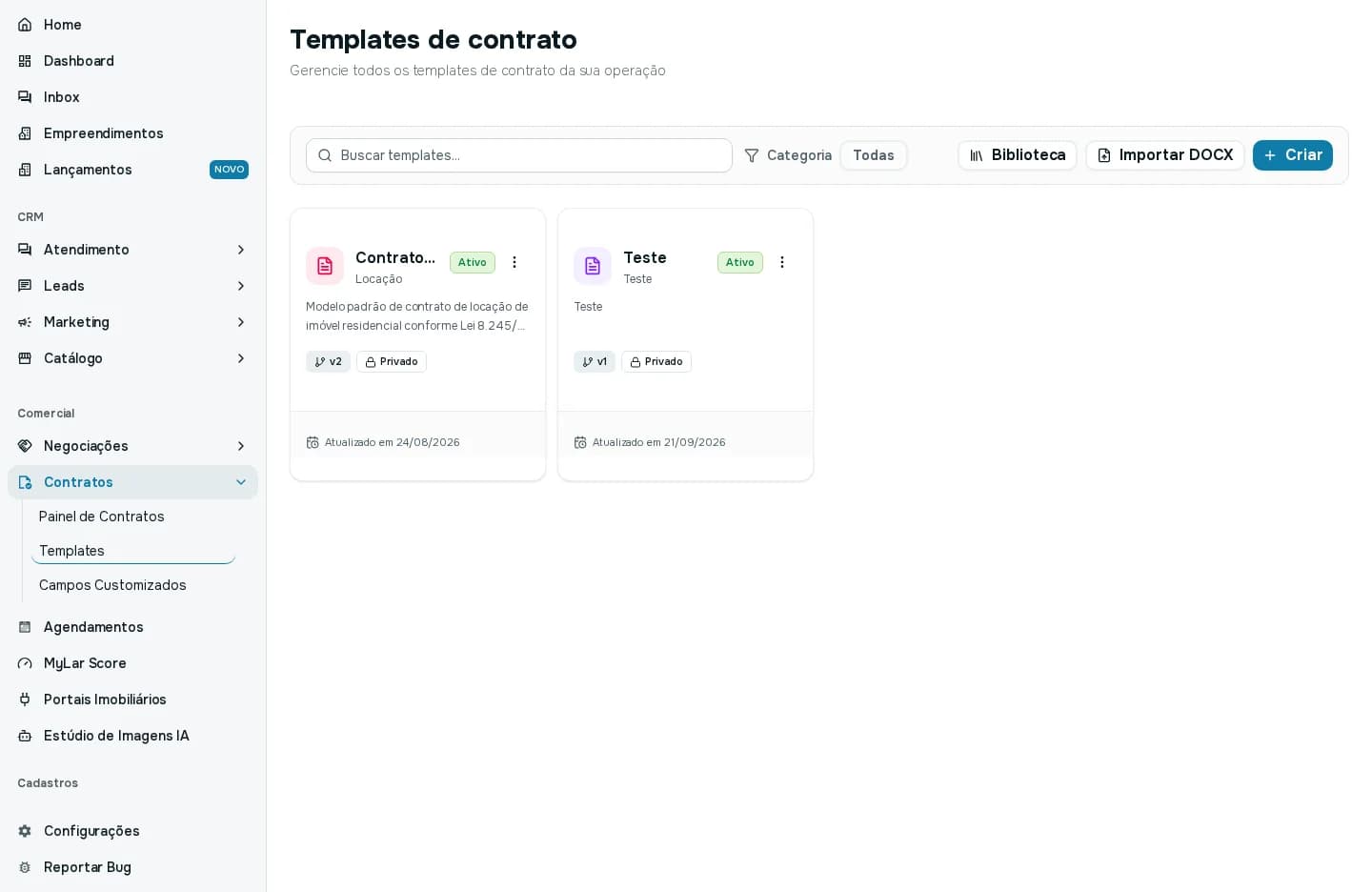Click the Privado badge on Contrato card
1372x892 pixels.
392,361
